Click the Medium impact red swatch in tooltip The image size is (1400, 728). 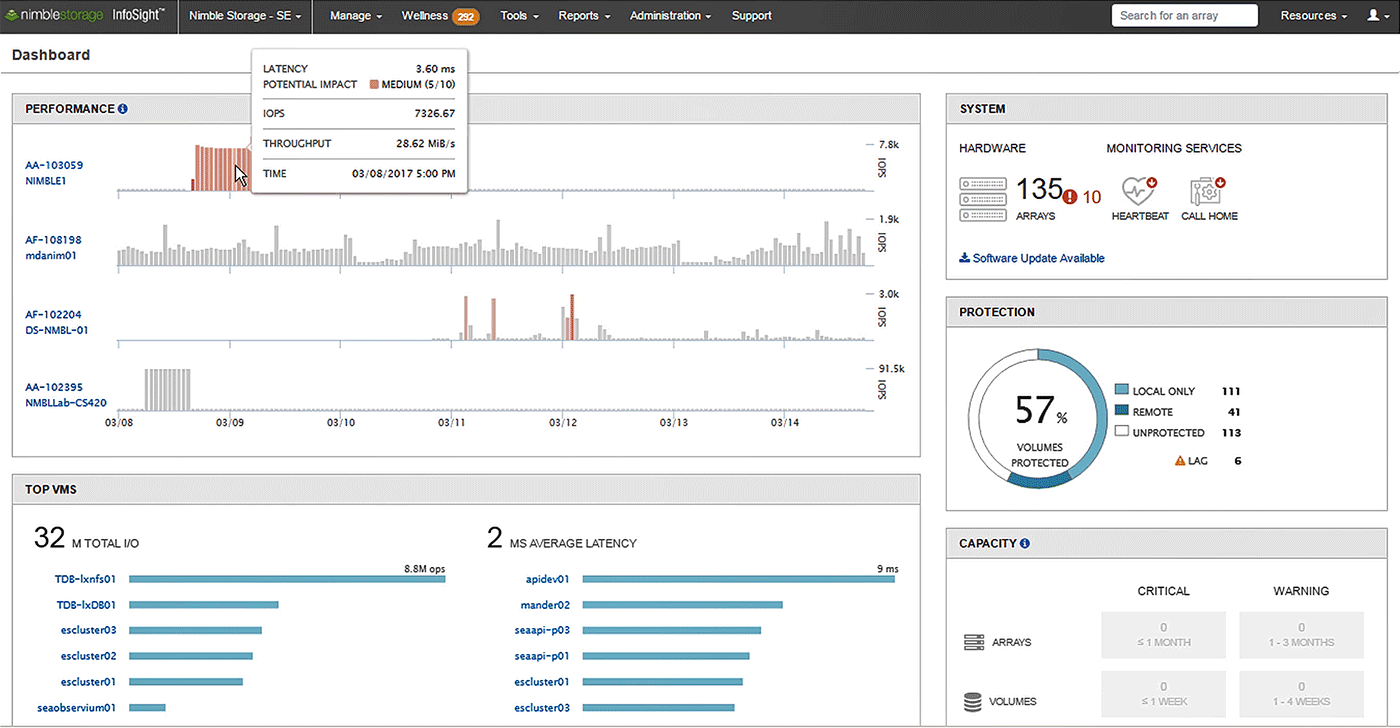click(x=374, y=85)
